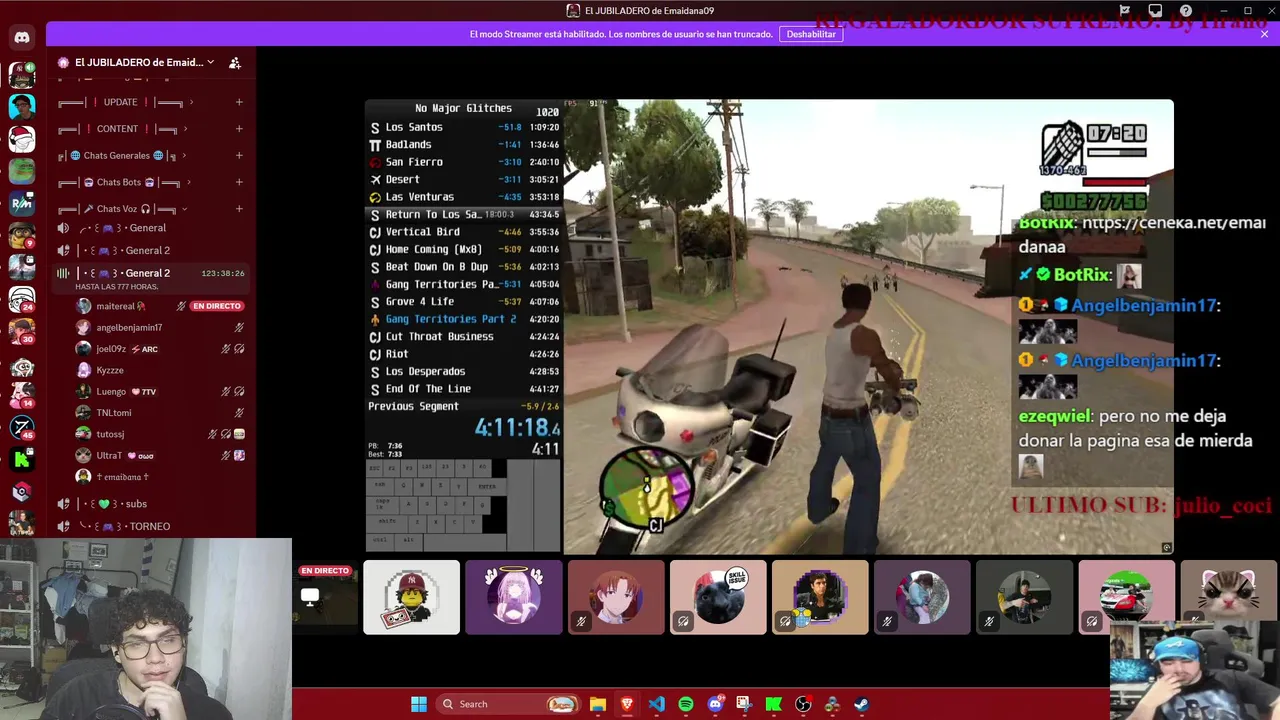Open Windows Start menu
The height and width of the screenshot is (720, 1280).
click(419, 704)
